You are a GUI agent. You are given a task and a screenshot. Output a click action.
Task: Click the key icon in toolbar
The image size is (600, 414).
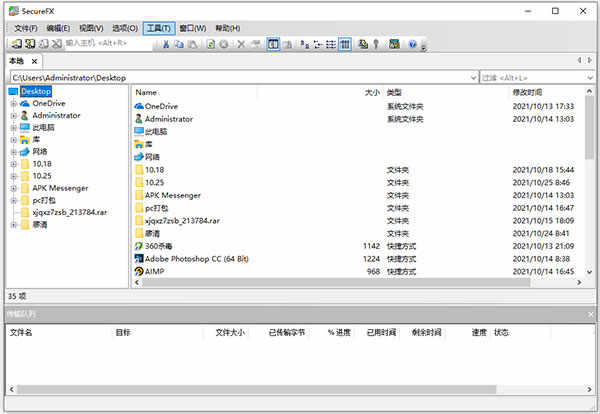[x=377, y=44]
